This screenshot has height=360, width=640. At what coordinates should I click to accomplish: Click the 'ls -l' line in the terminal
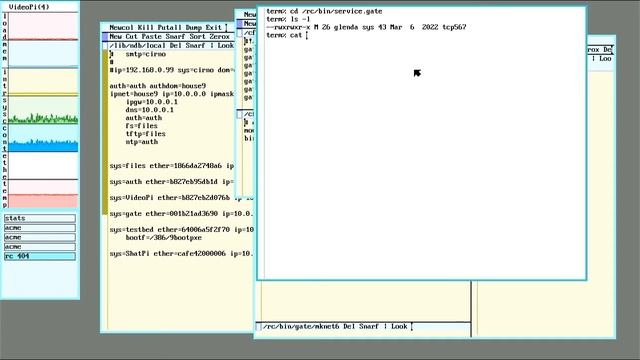click(x=288, y=19)
